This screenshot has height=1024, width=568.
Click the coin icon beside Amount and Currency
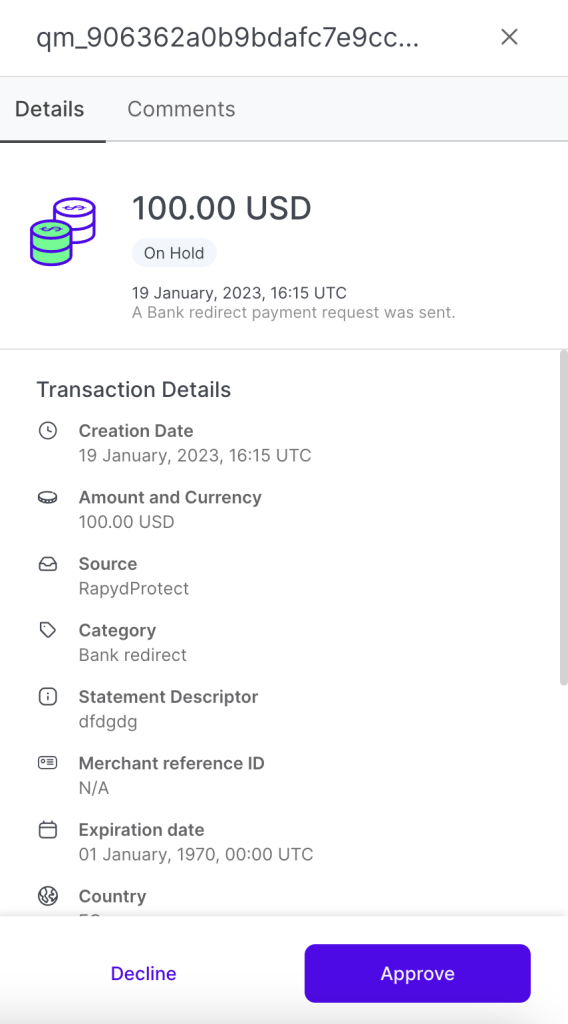tap(48, 498)
